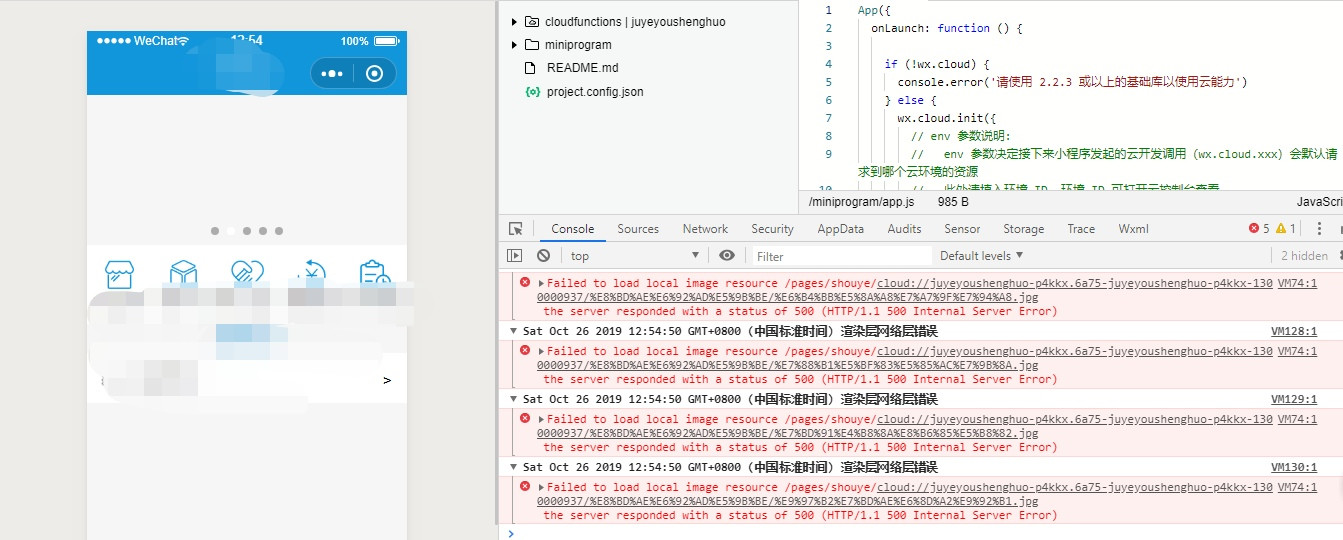1343x540 pixels.
Task: Tap the refund arrow yen icon in simulator
Action: coord(311,273)
